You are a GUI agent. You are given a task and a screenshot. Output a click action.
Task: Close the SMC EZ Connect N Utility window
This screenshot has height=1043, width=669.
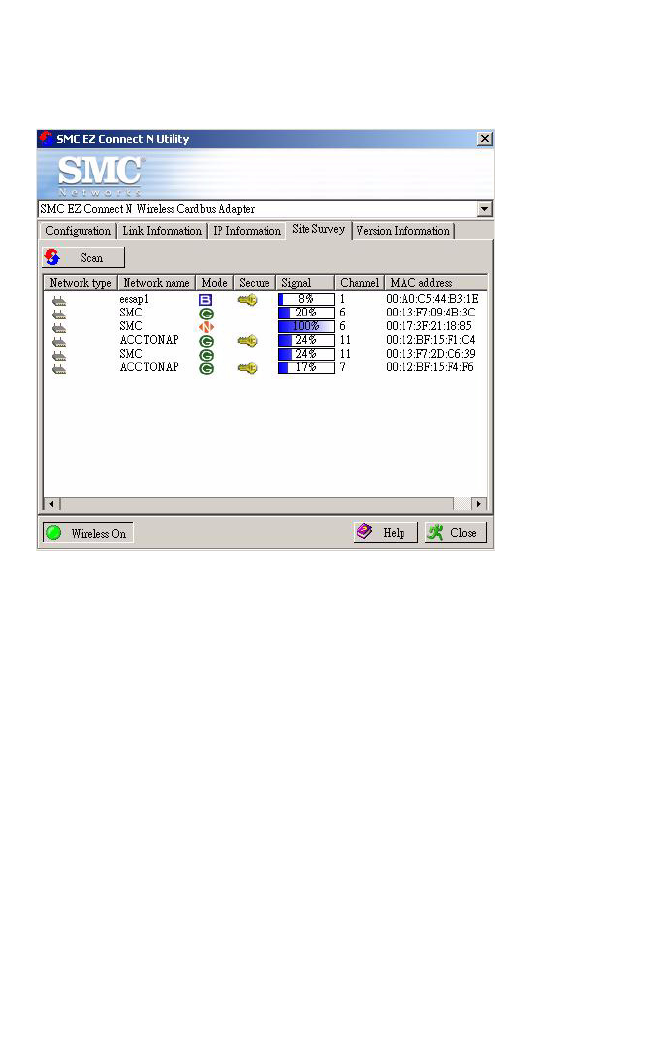point(485,138)
